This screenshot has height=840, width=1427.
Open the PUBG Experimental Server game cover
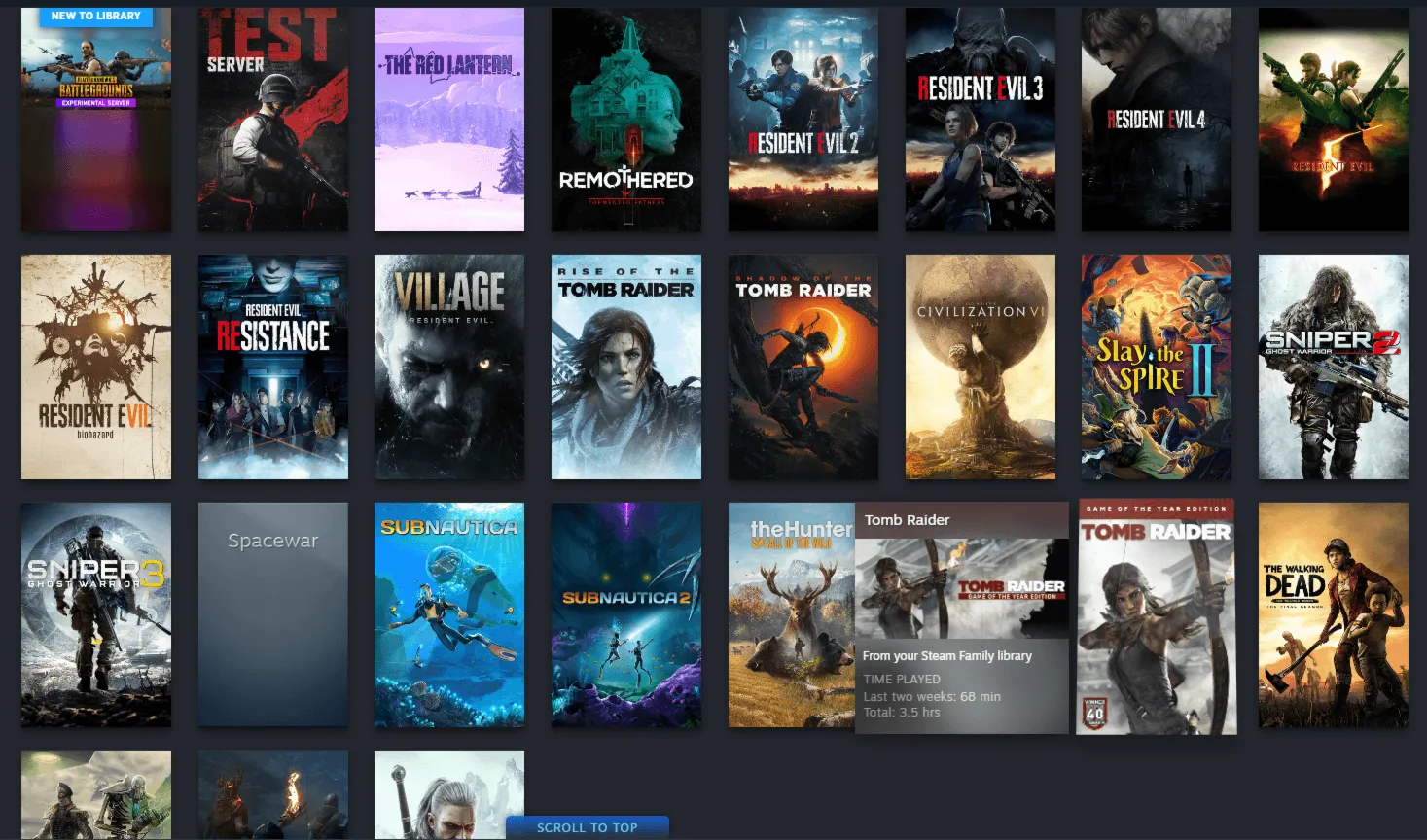[x=96, y=120]
